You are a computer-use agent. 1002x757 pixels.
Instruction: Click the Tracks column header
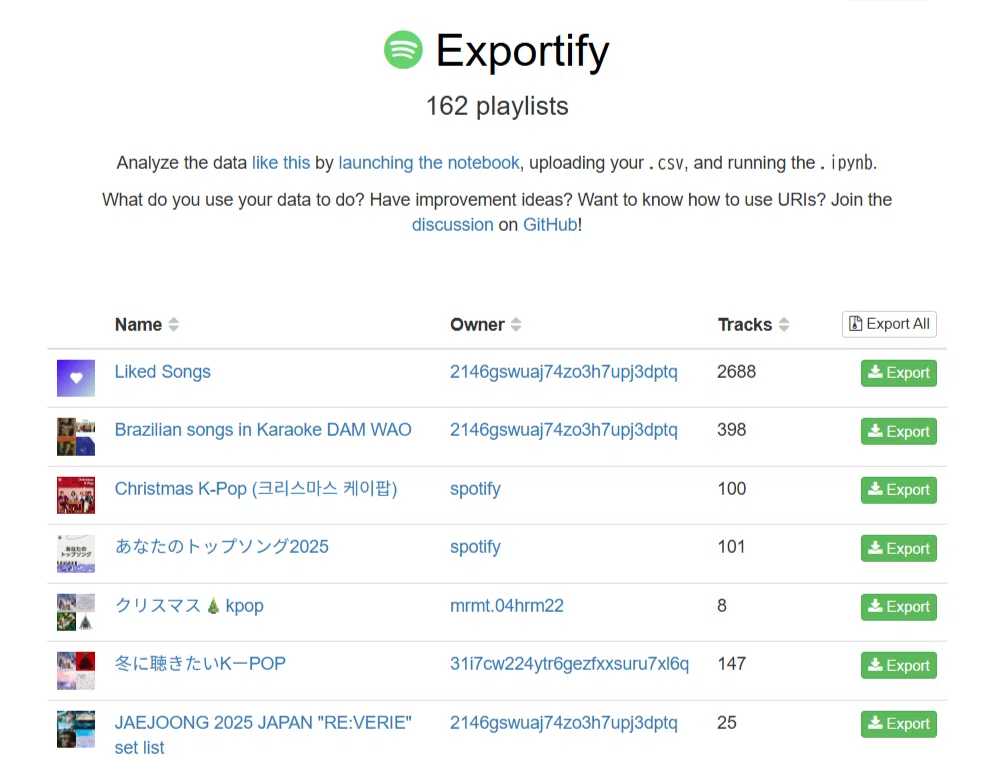pyautogui.click(x=744, y=325)
